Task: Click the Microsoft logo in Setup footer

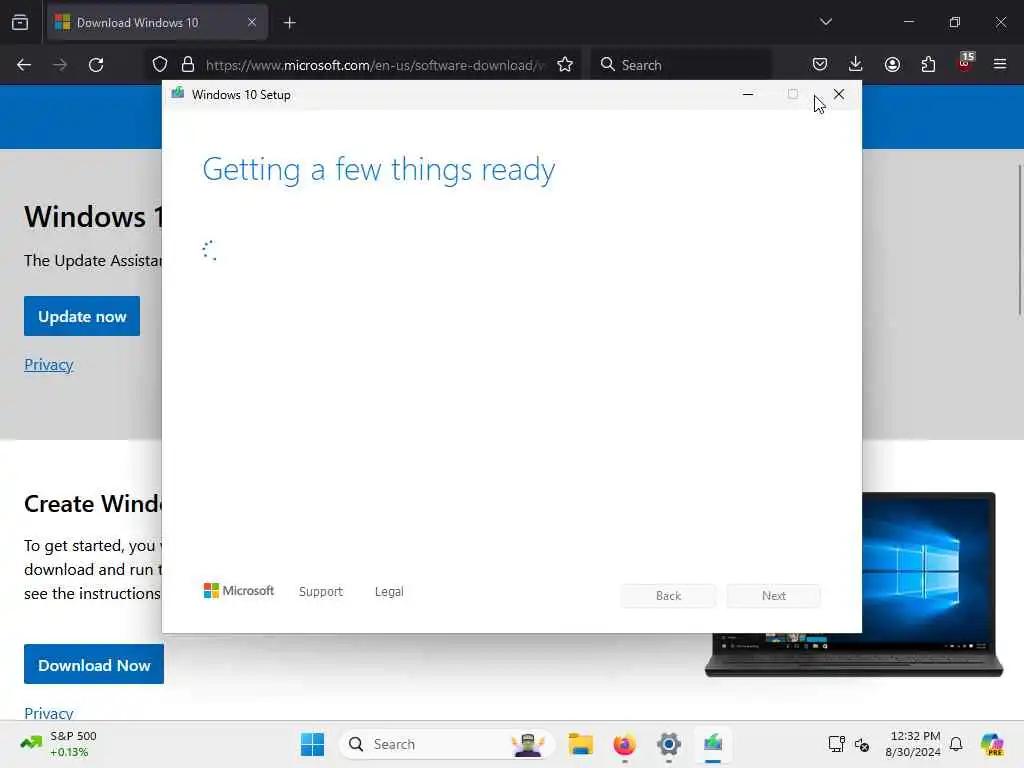Action: pyautogui.click(x=239, y=590)
